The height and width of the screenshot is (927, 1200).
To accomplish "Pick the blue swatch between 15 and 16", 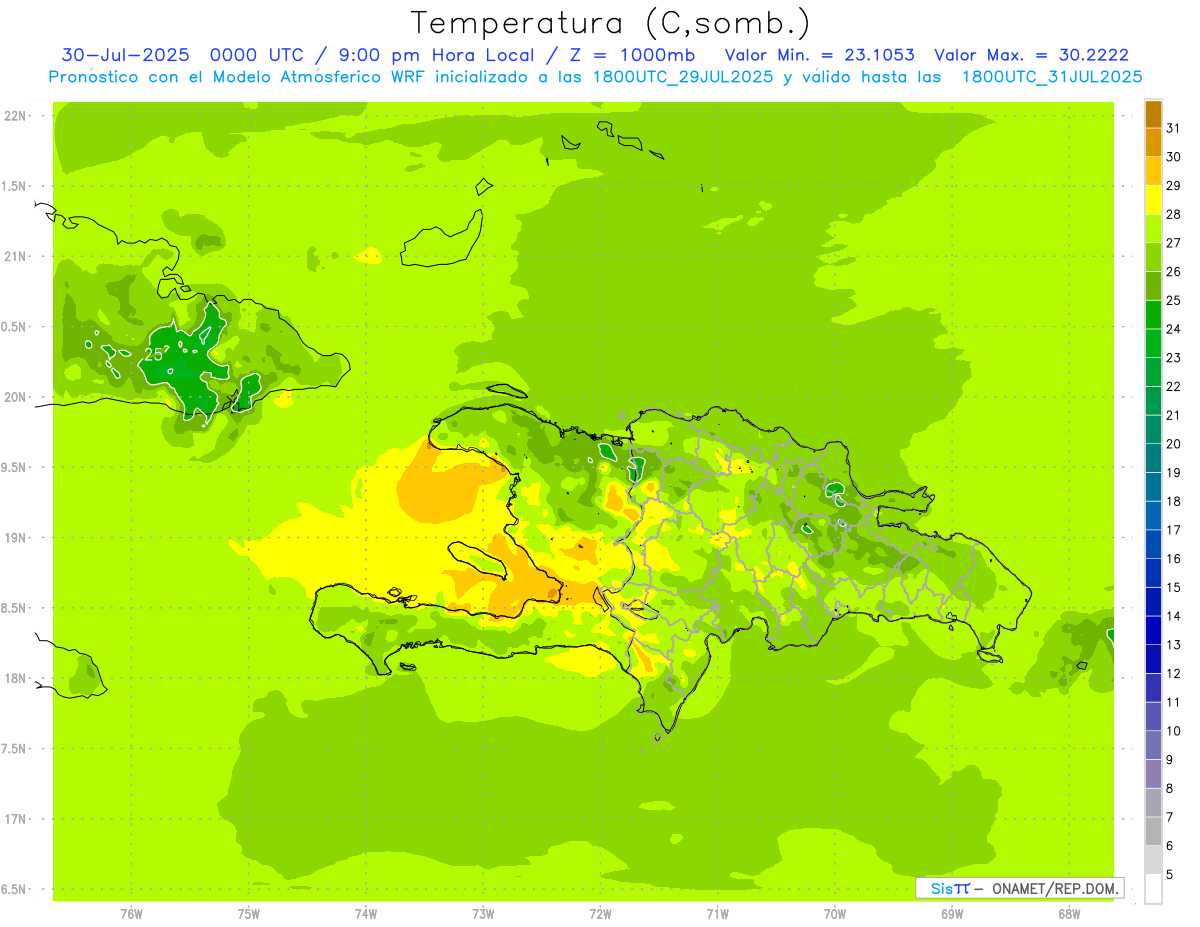I will (x=1153, y=573).
